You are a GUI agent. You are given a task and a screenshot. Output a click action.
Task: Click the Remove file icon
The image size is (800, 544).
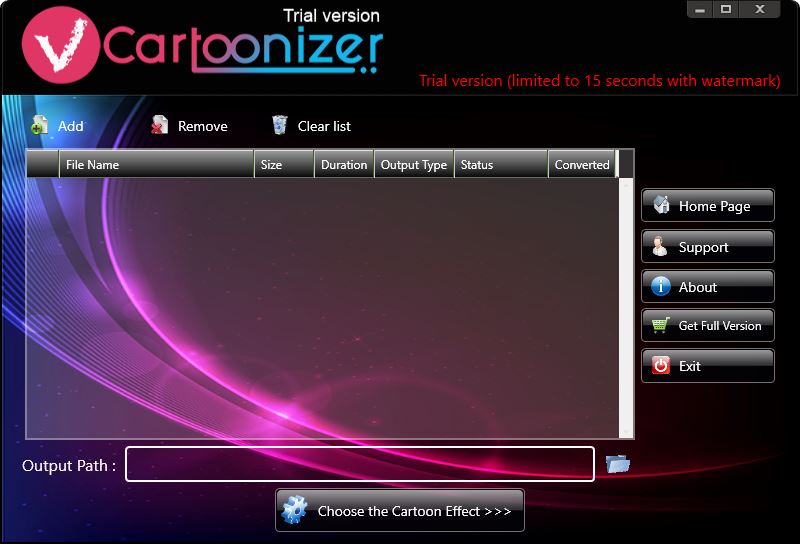159,126
